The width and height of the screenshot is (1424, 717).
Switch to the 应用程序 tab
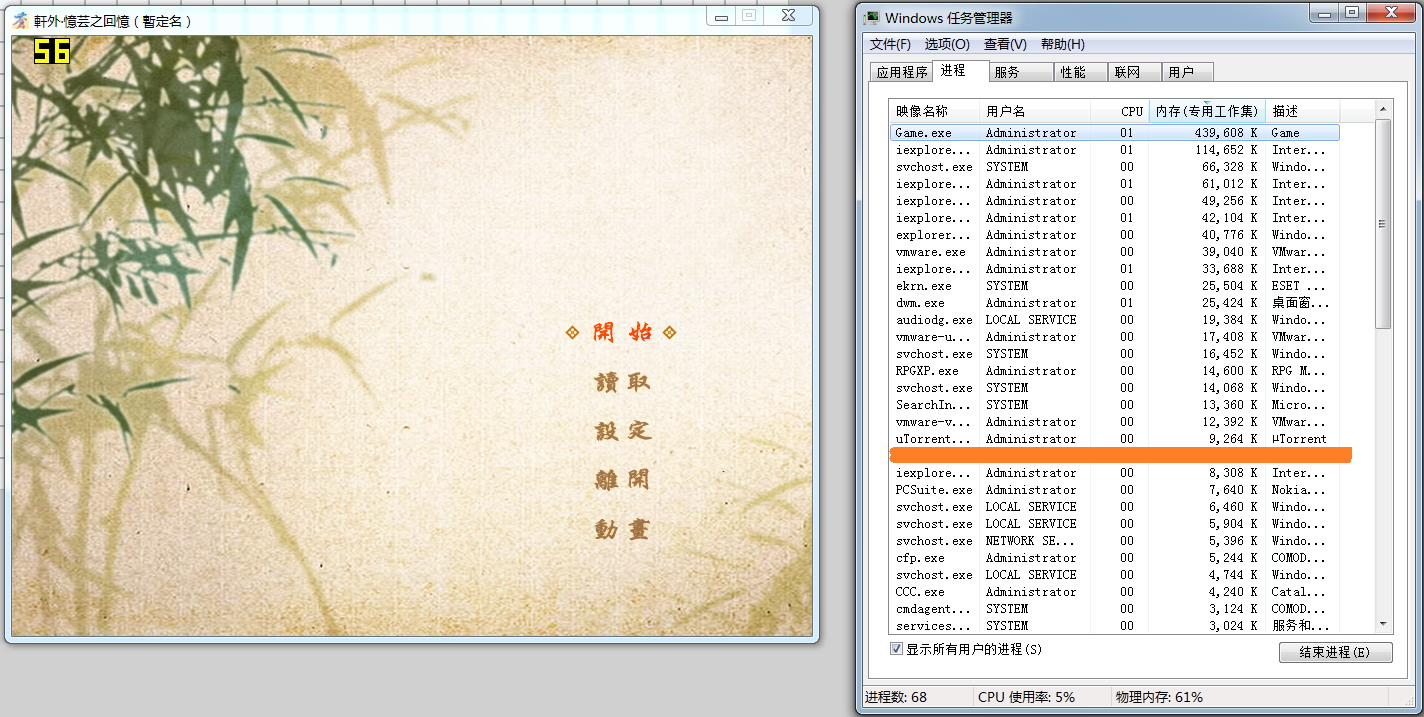[901, 72]
